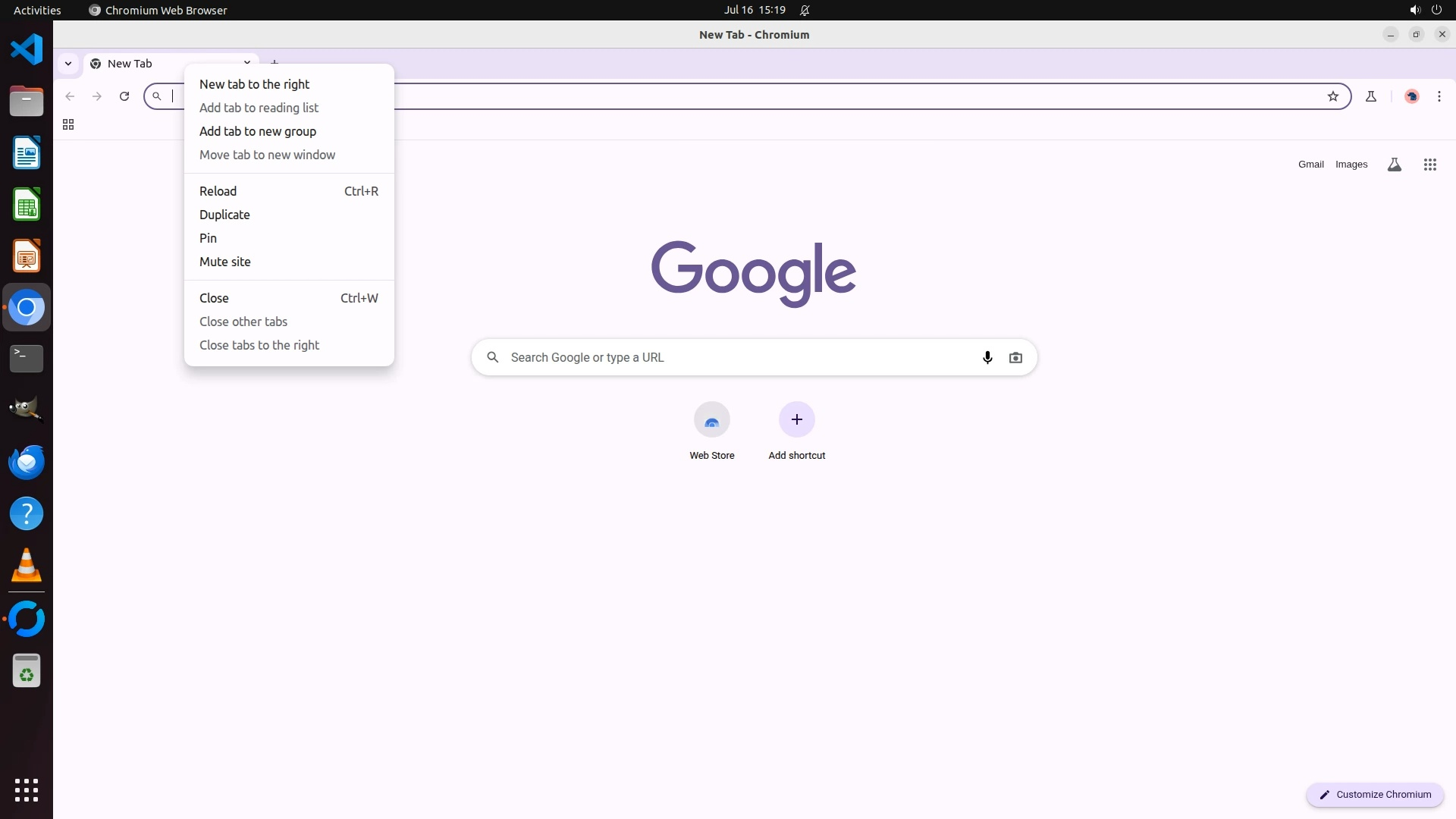Open the Gmail link
Screen dimensions: 1456x819
click(x=1310, y=165)
